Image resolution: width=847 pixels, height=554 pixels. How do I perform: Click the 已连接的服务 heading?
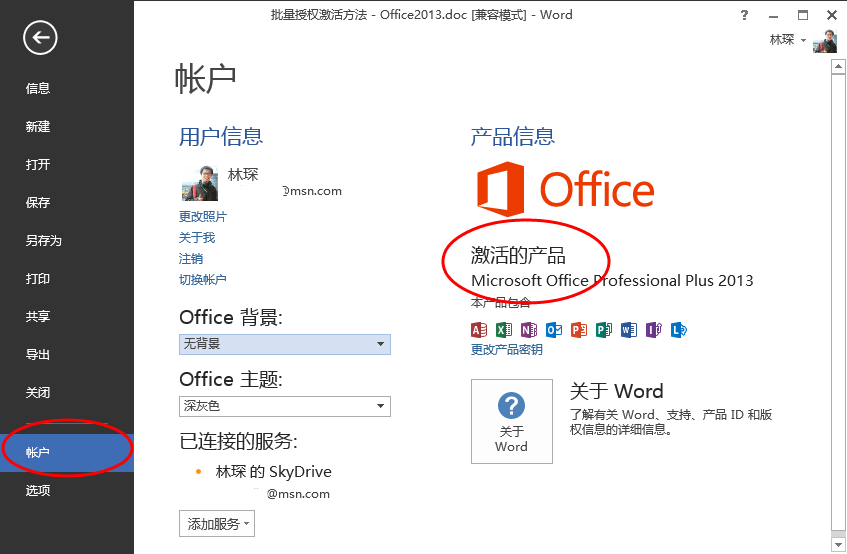pos(238,441)
